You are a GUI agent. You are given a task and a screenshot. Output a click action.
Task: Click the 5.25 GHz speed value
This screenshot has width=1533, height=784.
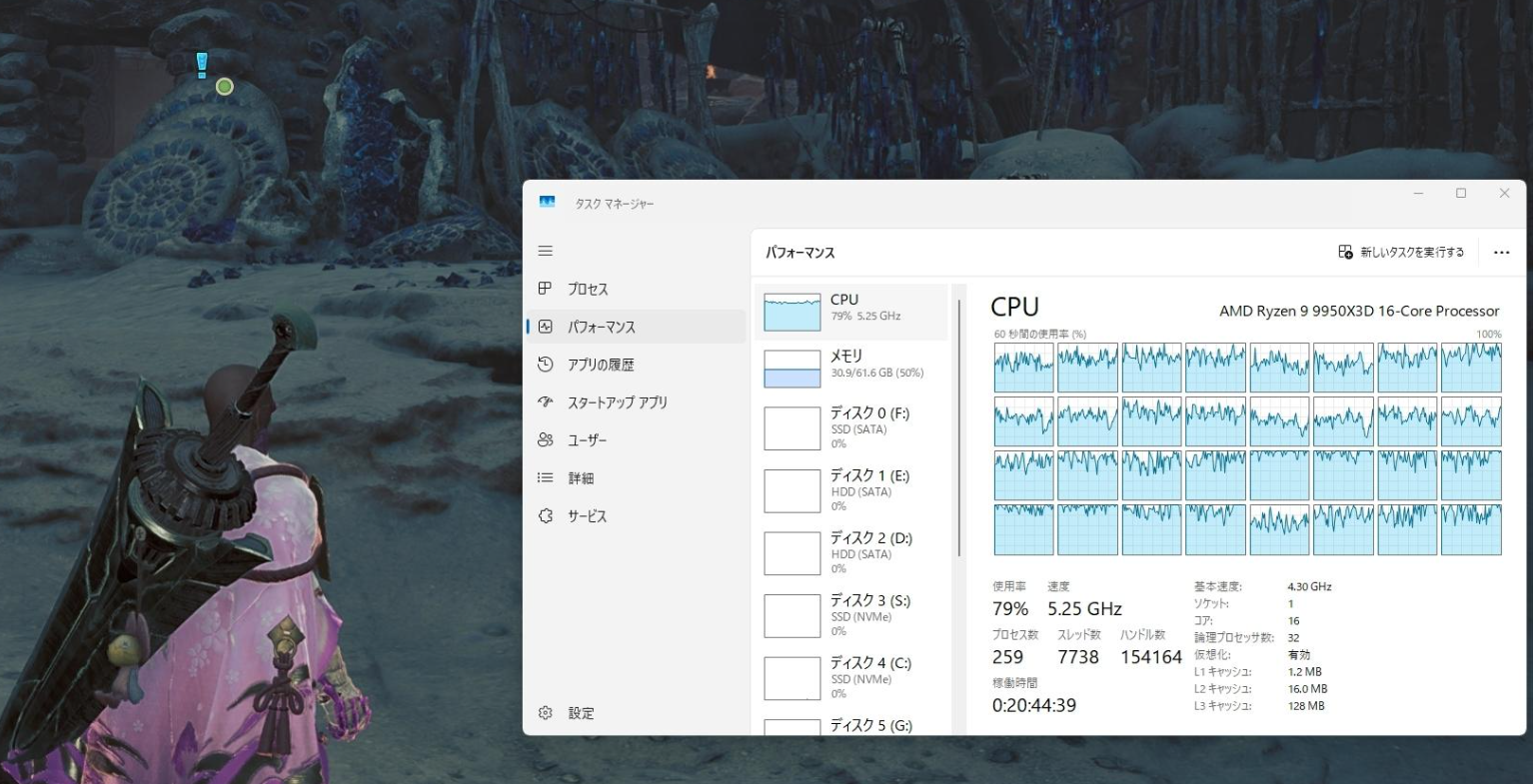(x=1084, y=609)
